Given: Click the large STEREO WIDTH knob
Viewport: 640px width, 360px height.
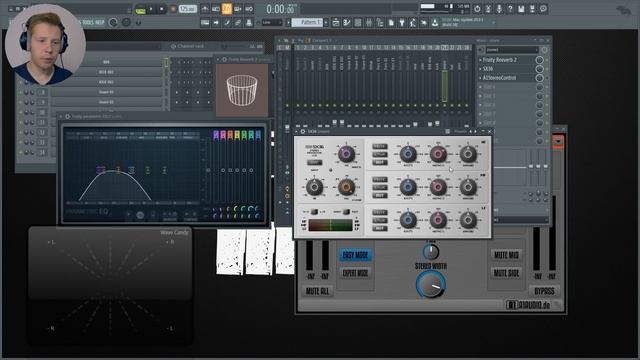Looking at the screenshot, I should (x=431, y=284).
